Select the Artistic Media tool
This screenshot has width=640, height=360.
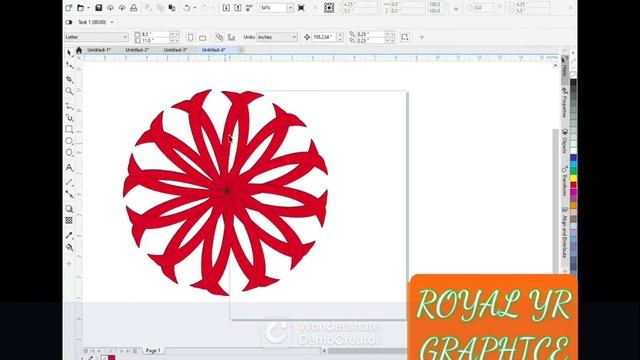tap(69, 118)
